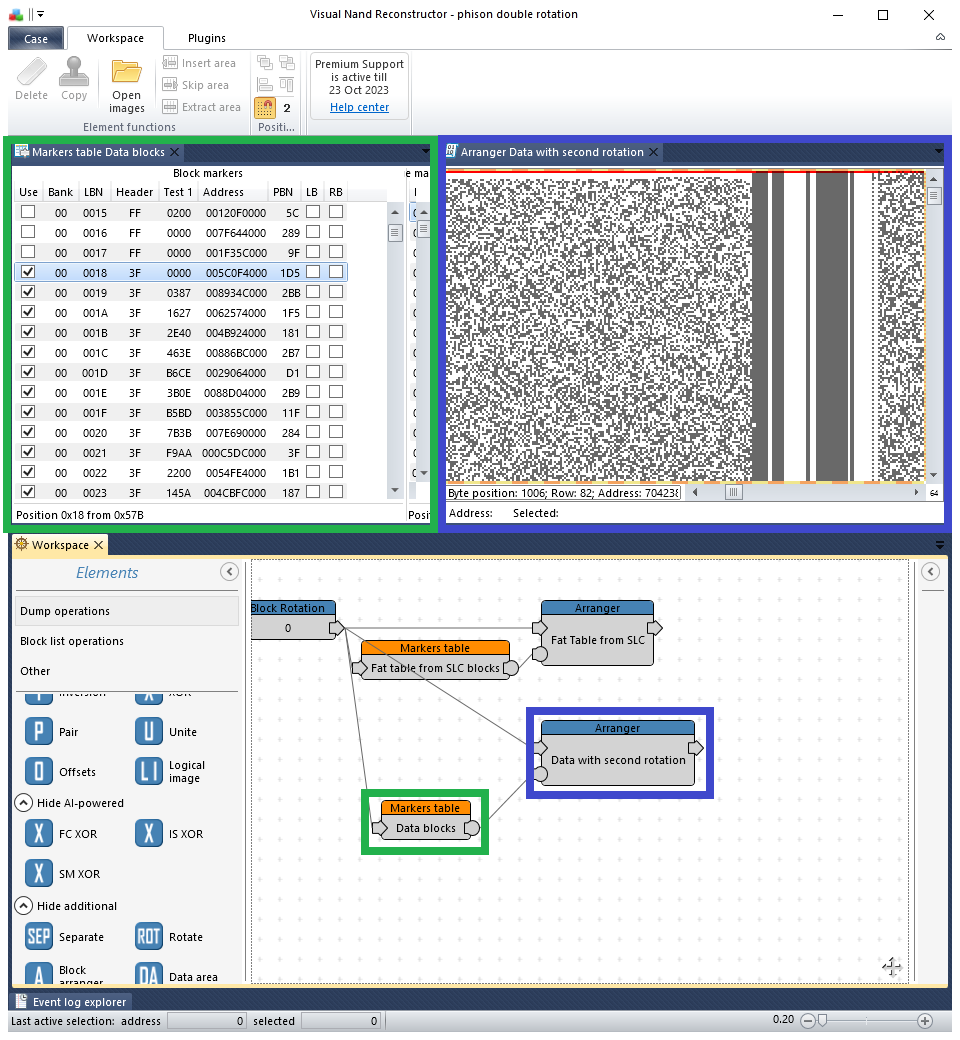Screen dimensions: 960x1040
Task: Open the Workspace panel dropdown menu
Action: (939, 545)
